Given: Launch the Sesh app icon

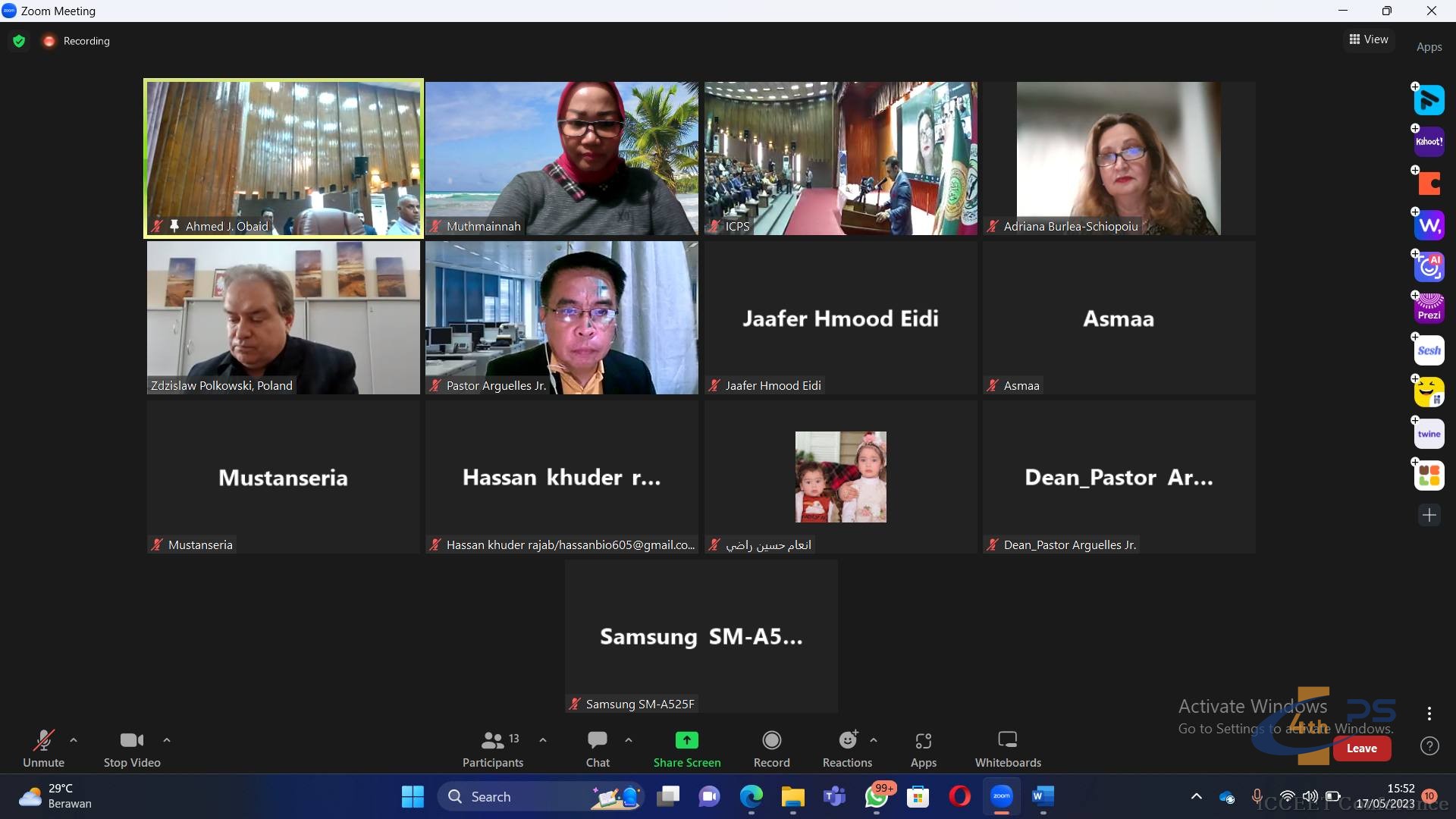Looking at the screenshot, I should point(1429,350).
